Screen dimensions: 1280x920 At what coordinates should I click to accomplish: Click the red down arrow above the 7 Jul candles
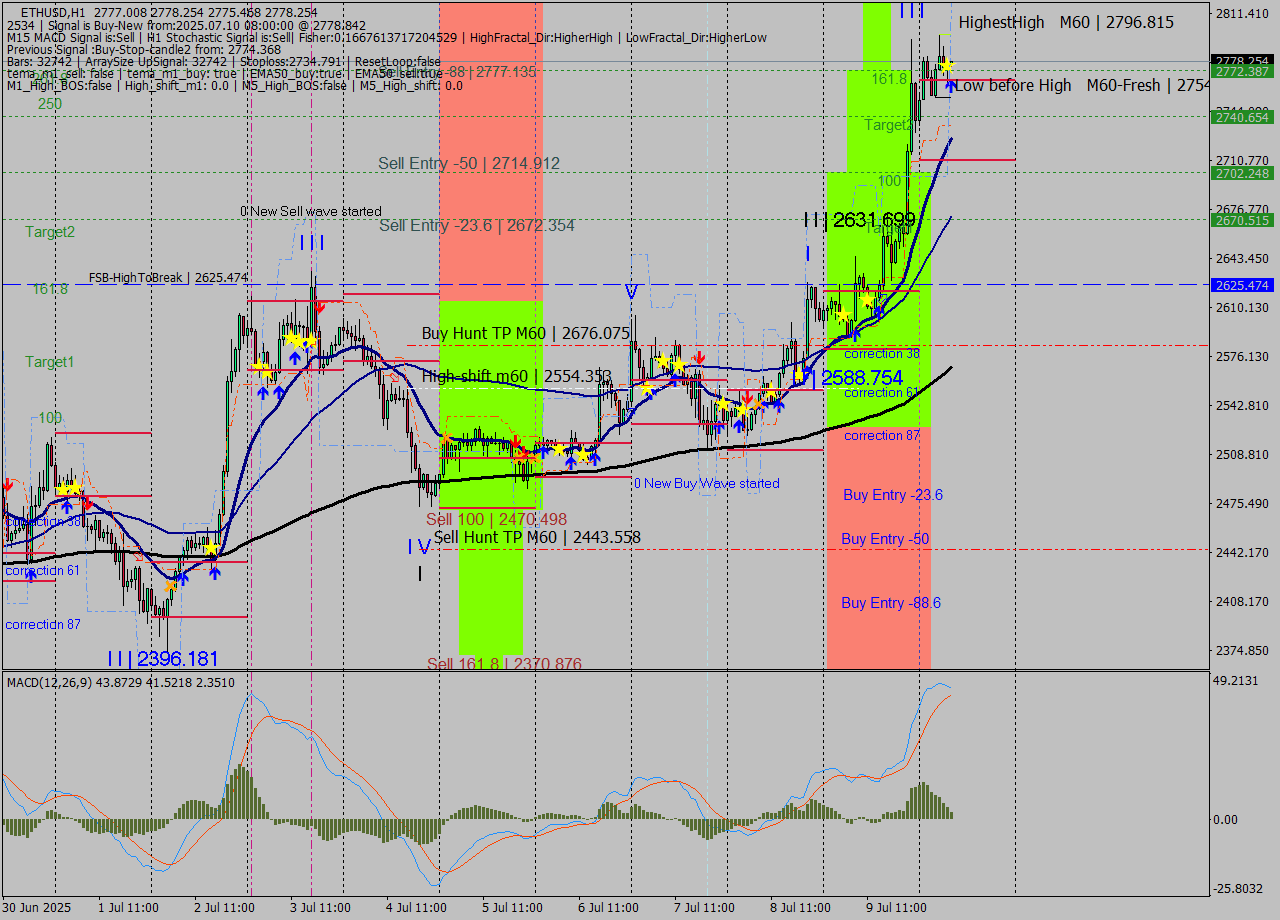[747, 397]
